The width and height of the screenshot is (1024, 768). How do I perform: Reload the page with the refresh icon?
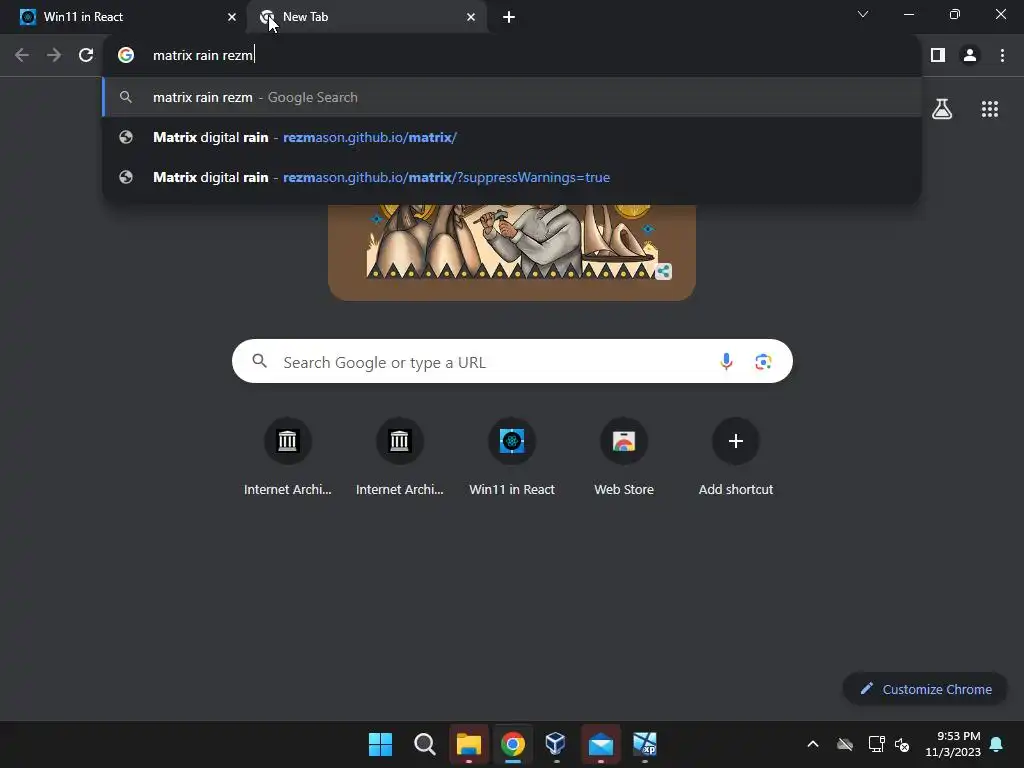coord(86,55)
